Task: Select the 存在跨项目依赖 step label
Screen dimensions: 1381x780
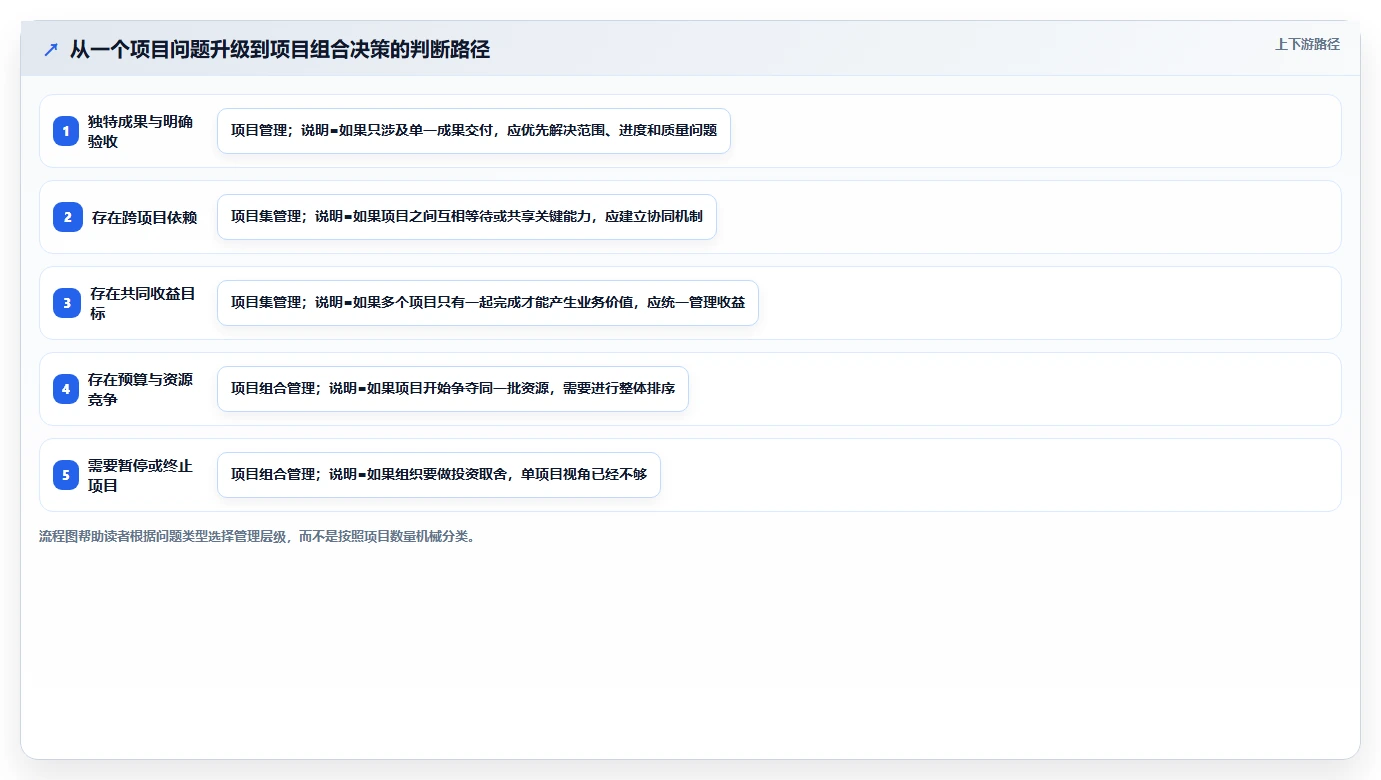Action: click(144, 217)
